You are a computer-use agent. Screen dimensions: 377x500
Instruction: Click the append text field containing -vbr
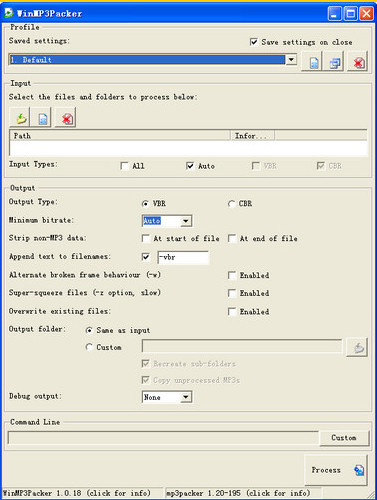click(183, 257)
